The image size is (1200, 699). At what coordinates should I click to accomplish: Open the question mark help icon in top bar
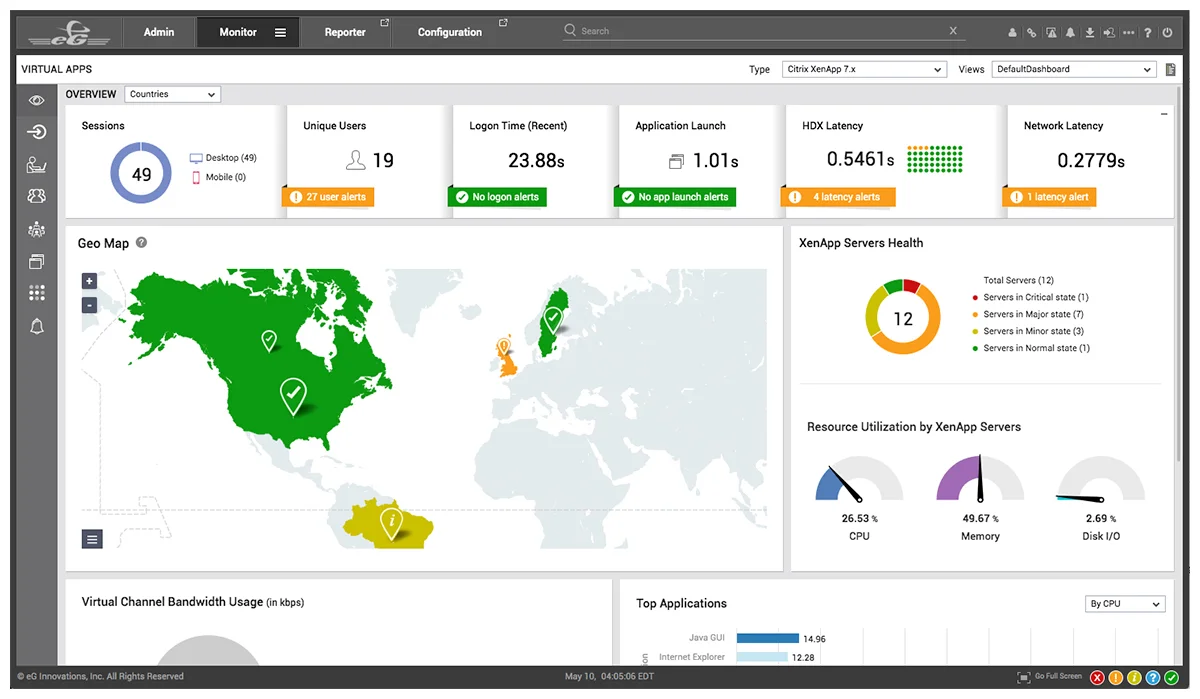click(1148, 33)
